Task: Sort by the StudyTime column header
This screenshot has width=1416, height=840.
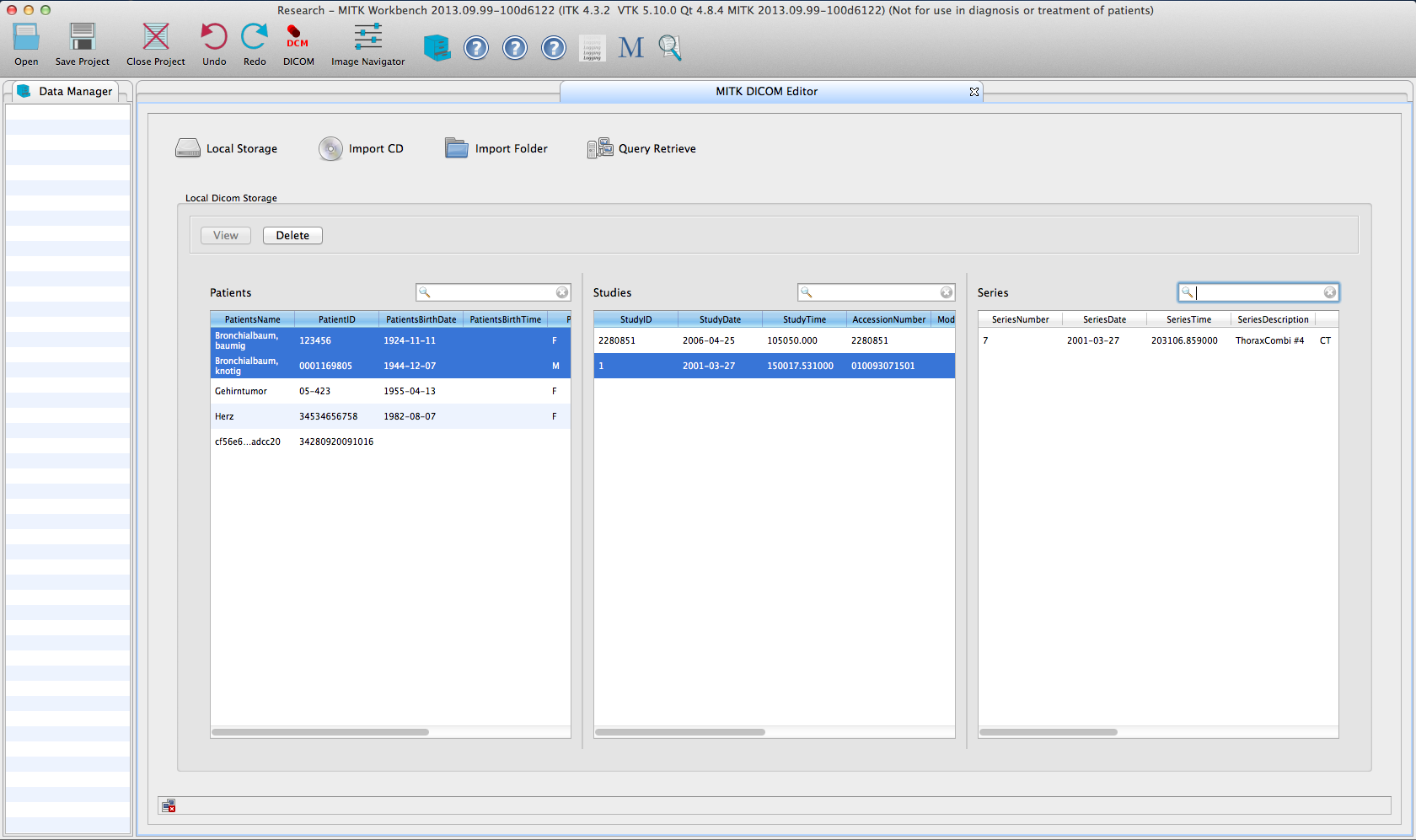Action: (x=805, y=319)
